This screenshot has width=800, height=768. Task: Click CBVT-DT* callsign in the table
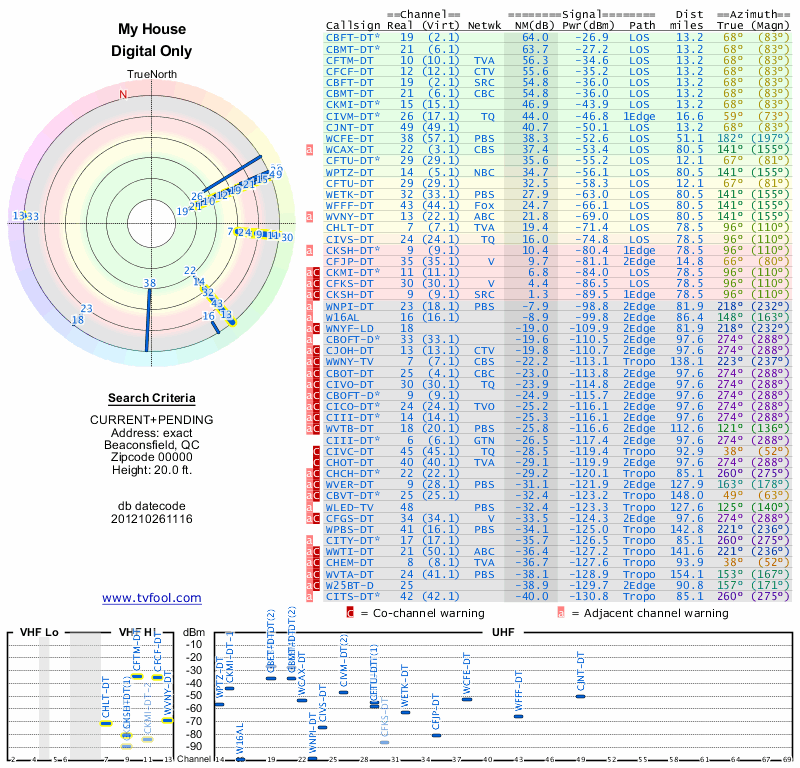tap(353, 496)
